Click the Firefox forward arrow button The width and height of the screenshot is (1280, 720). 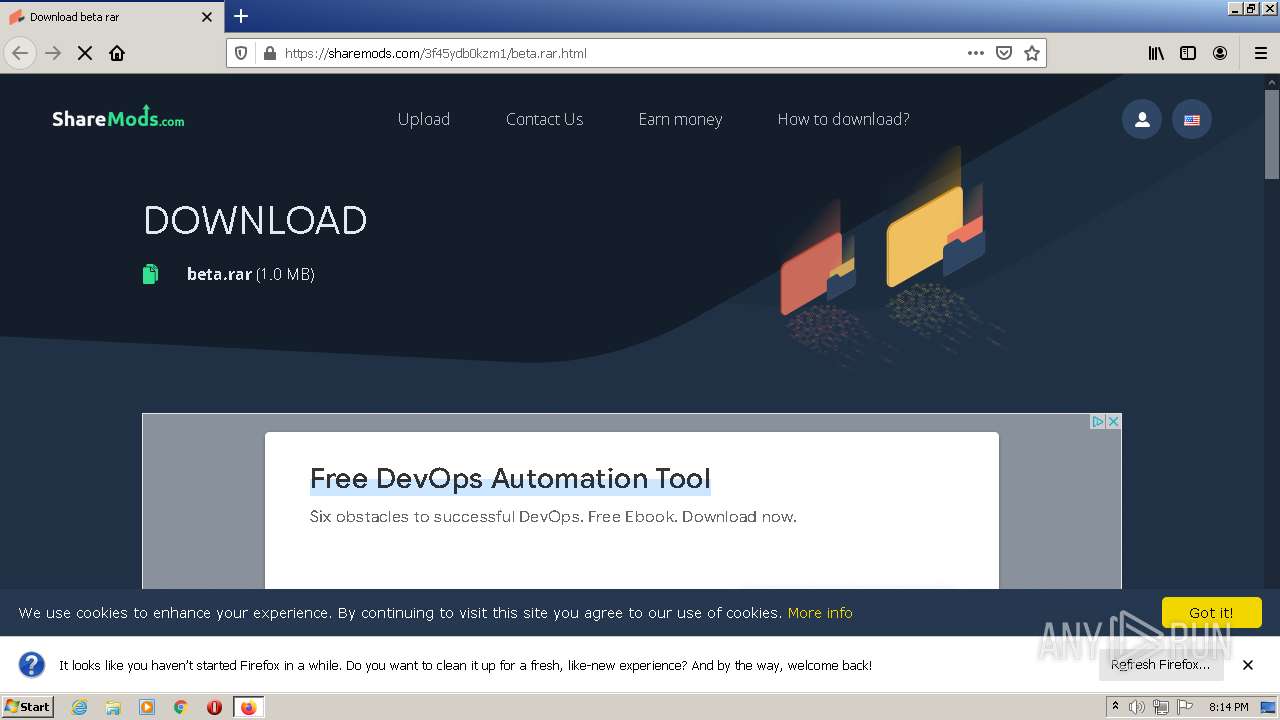[53, 53]
